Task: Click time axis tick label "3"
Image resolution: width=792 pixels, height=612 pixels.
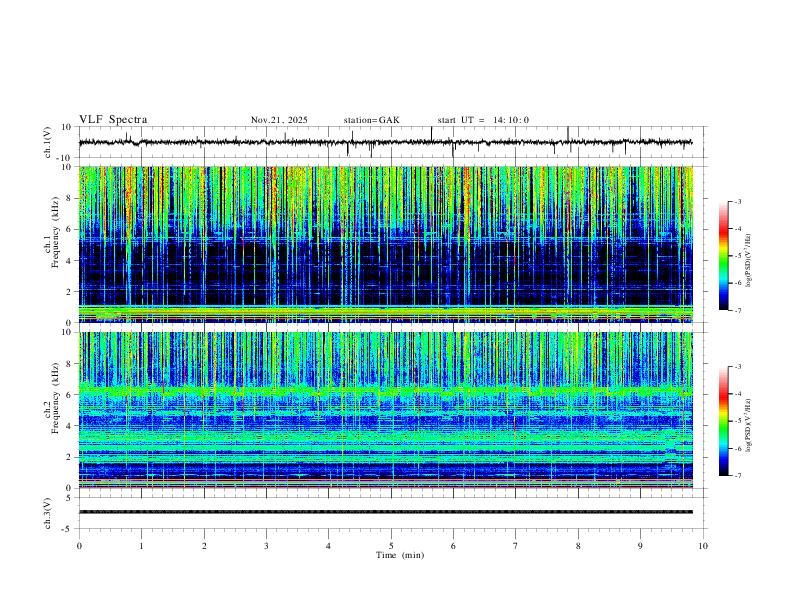Action: click(x=266, y=546)
